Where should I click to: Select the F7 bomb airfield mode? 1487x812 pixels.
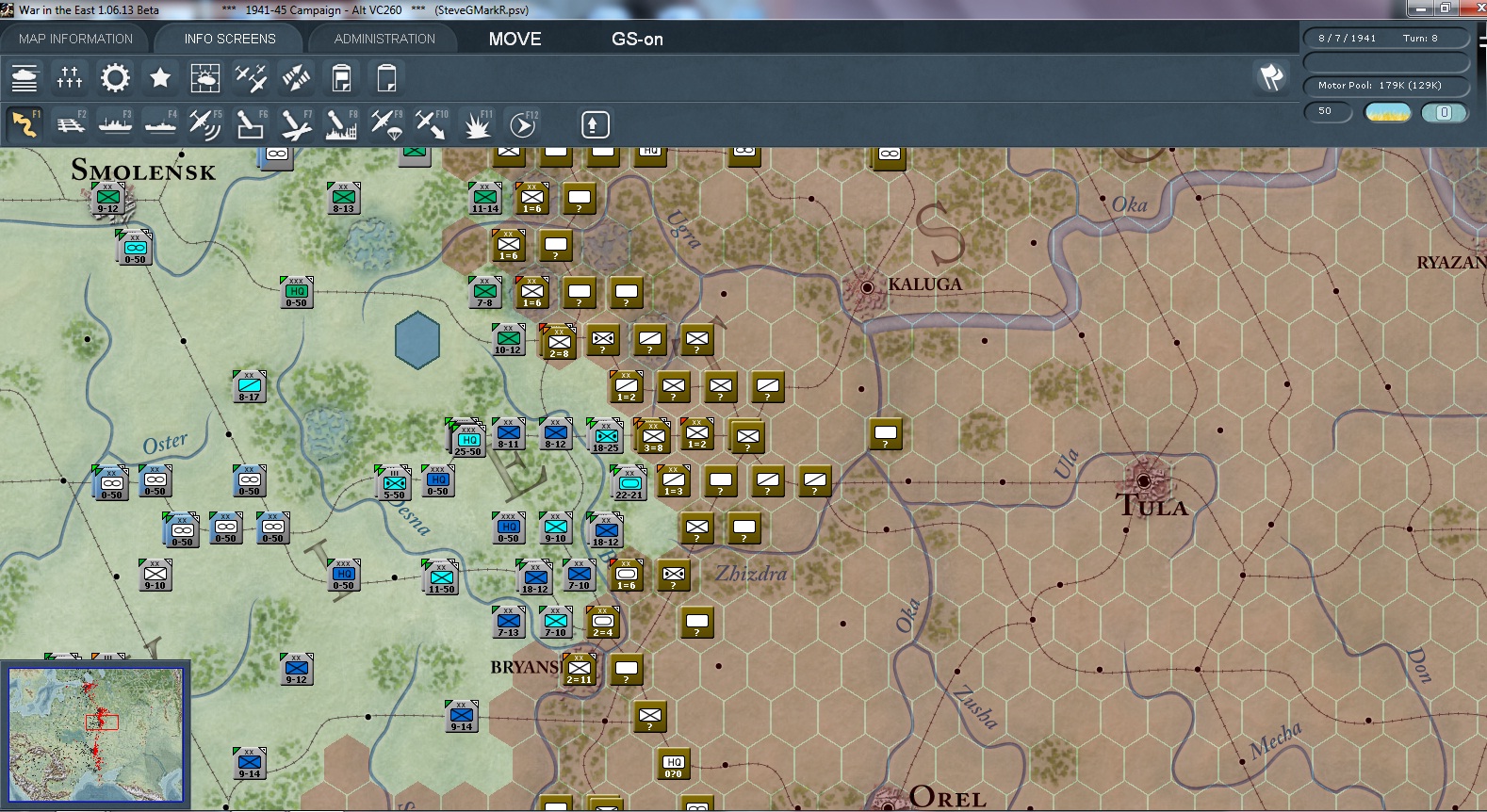pyautogui.click(x=296, y=123)
